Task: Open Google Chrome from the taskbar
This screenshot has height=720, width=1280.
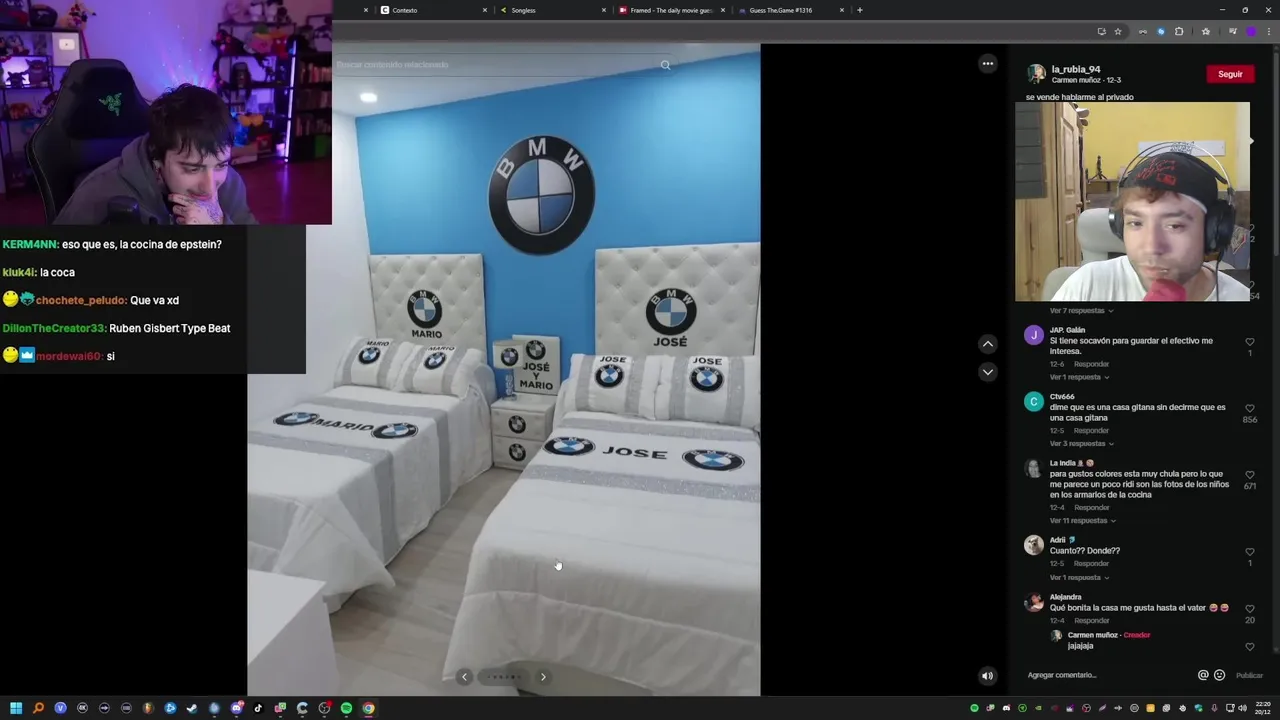Action: point(369,709)
